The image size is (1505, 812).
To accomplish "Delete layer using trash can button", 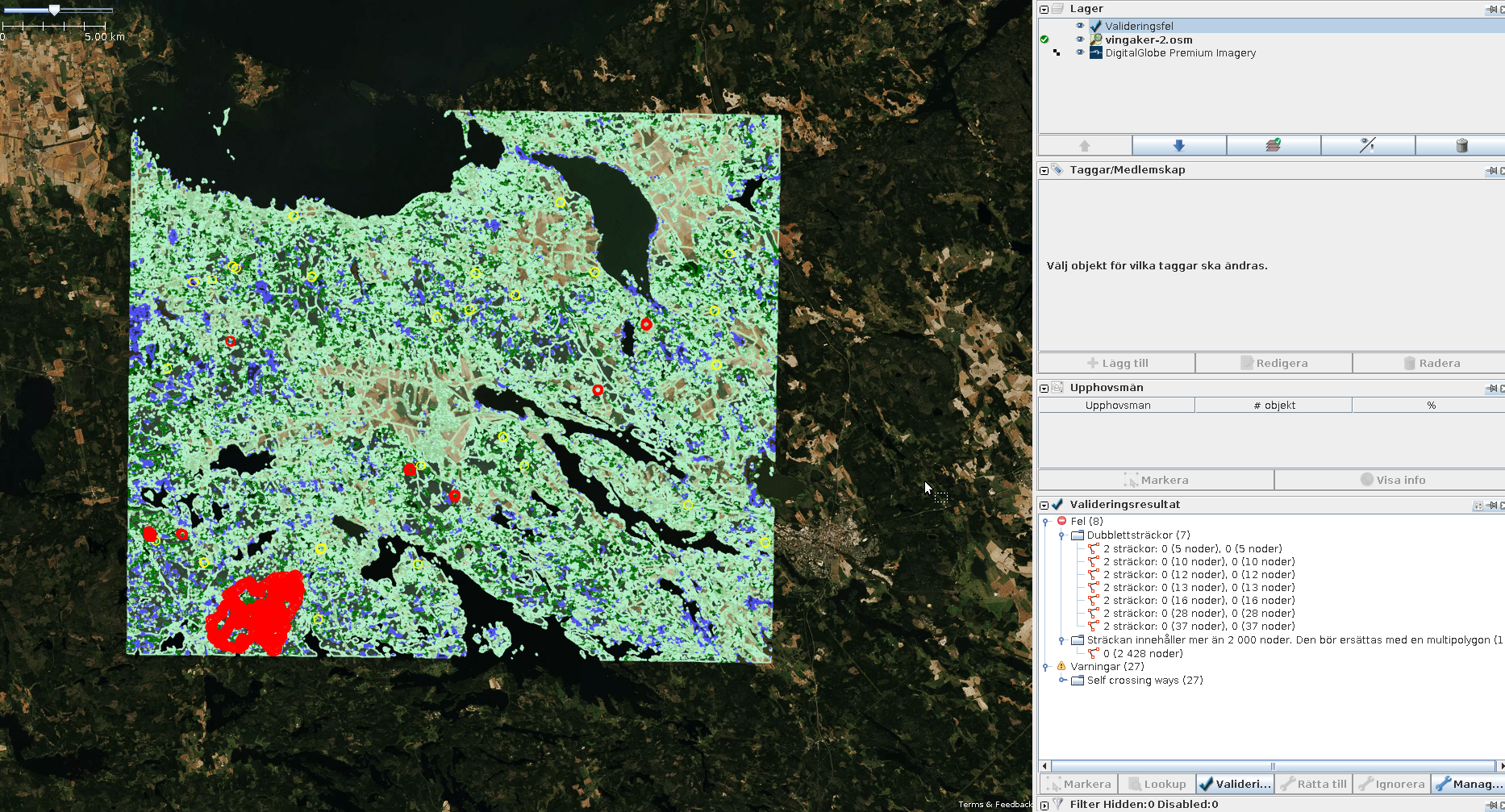I will (x=1461, y=145).
